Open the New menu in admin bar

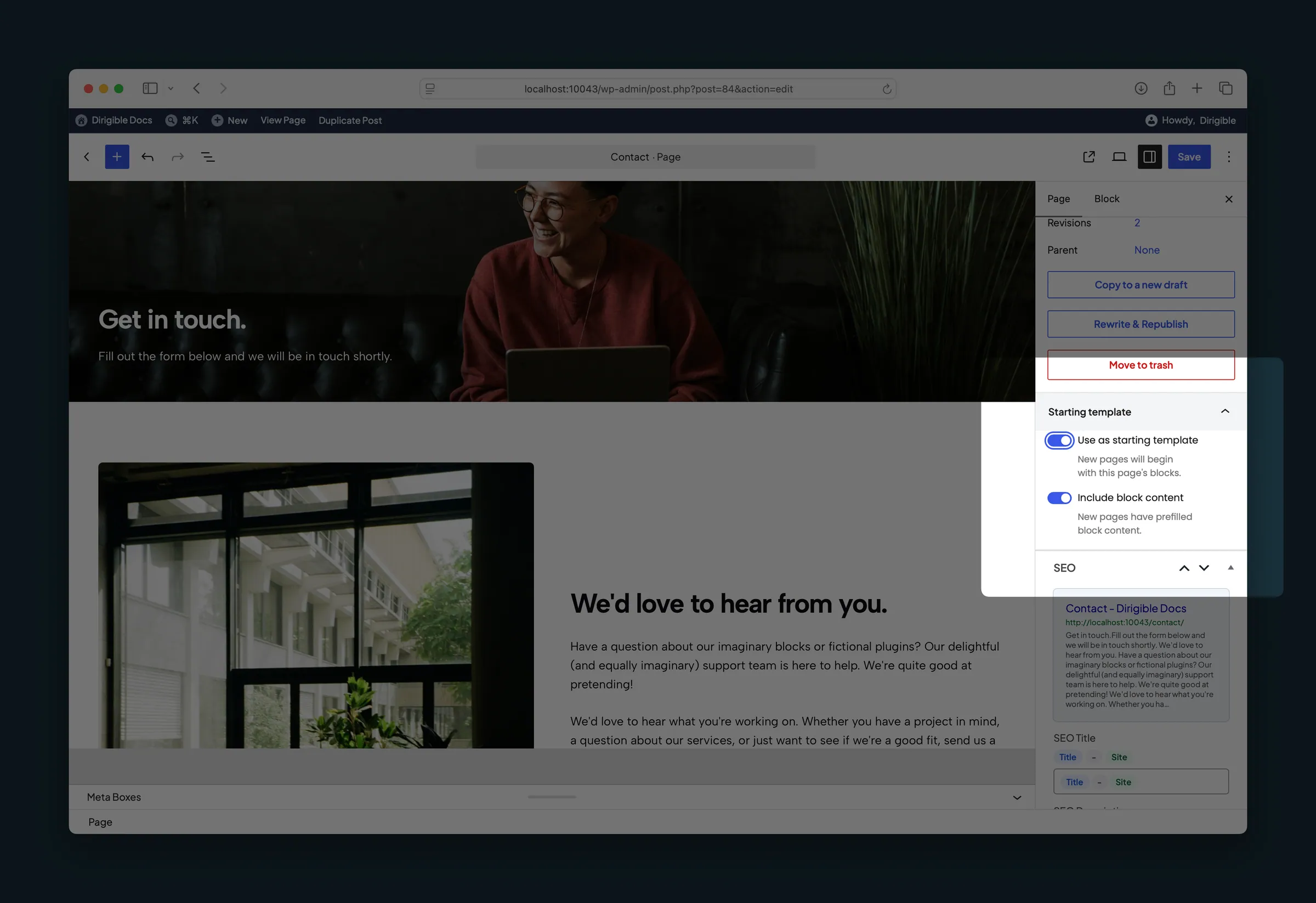pos(229,121)
